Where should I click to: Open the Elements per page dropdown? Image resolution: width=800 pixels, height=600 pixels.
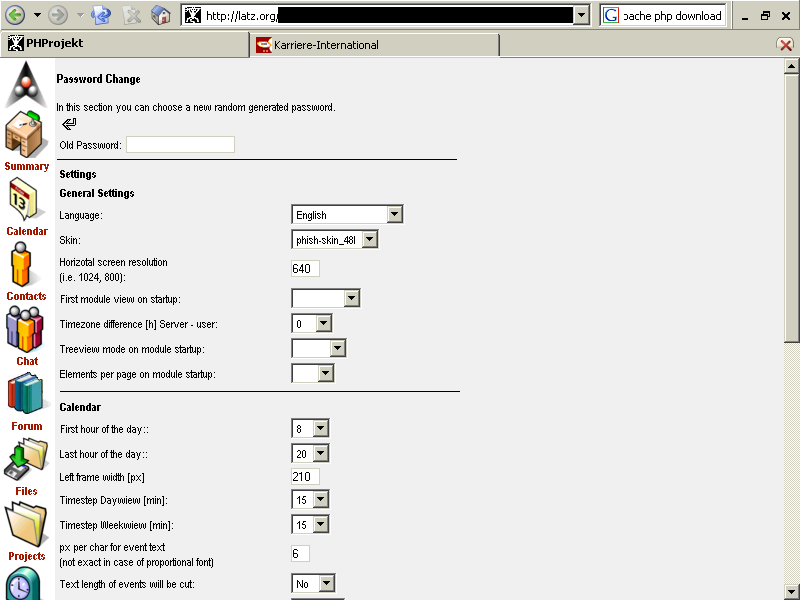click(313, 373)
